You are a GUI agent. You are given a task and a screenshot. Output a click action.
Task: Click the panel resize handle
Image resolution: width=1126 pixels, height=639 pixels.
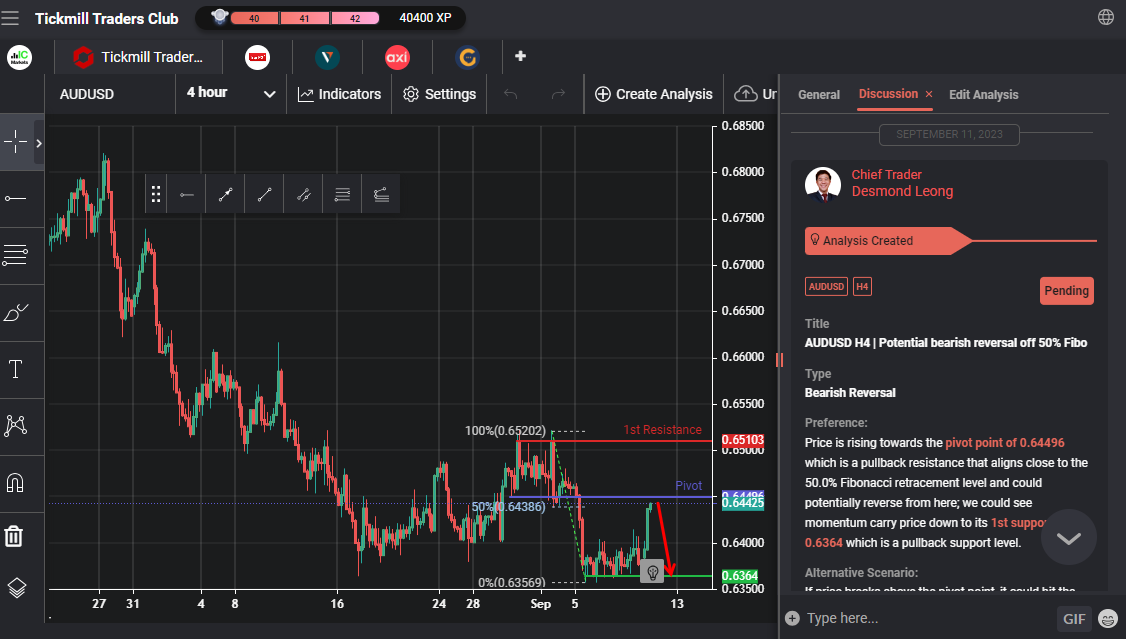tap(779, 360)
